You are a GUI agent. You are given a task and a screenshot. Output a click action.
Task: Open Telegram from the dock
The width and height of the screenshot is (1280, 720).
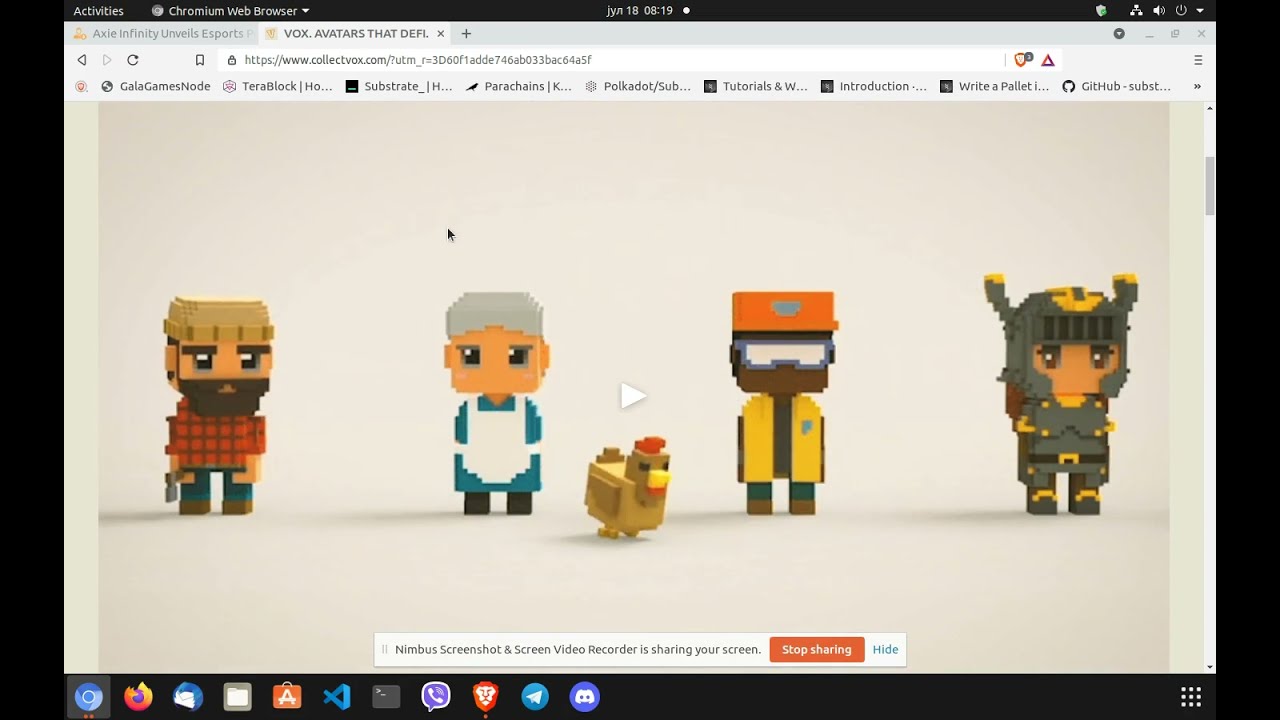coord(535,697)
